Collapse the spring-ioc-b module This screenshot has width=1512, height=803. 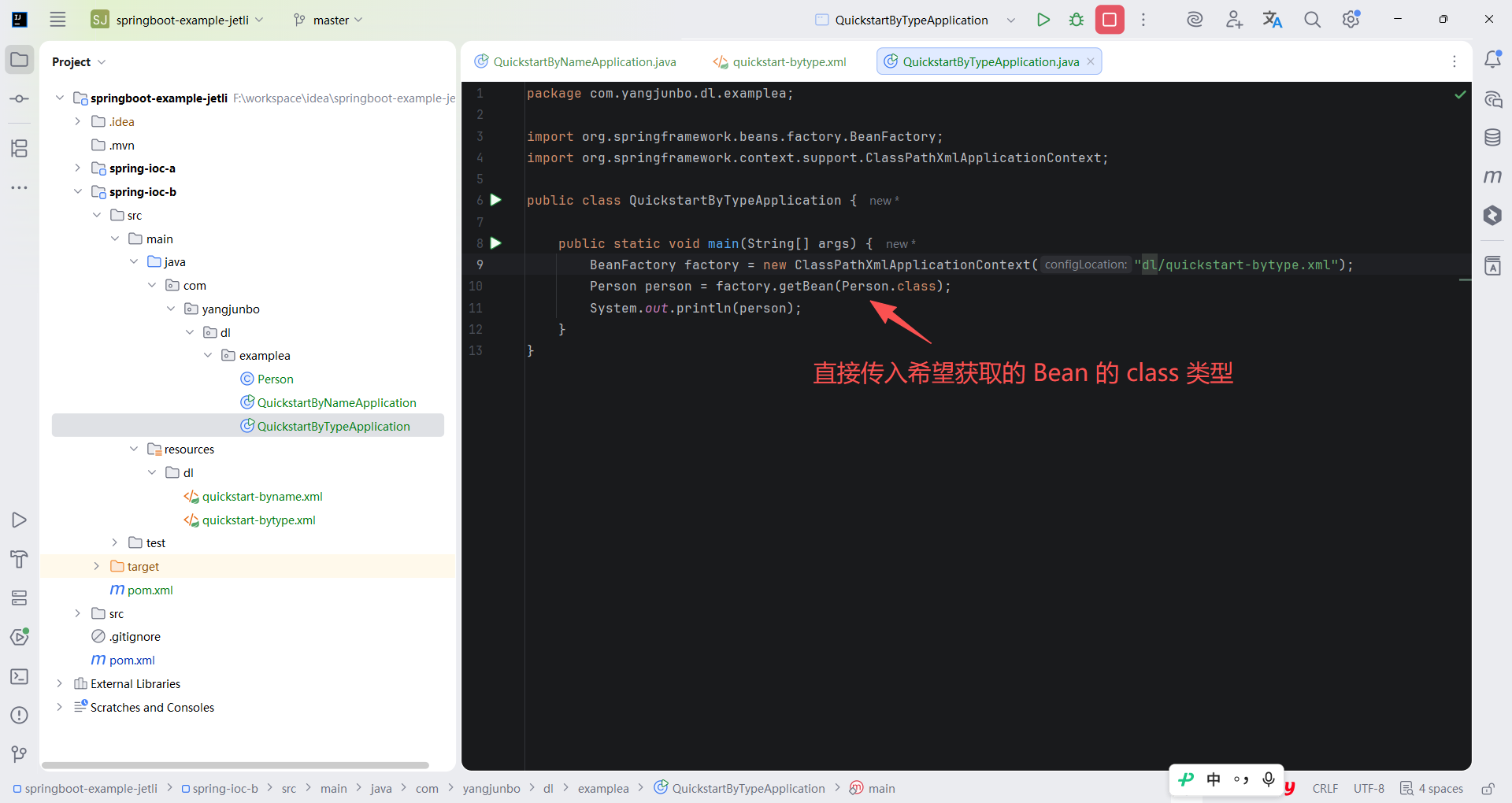77,191
